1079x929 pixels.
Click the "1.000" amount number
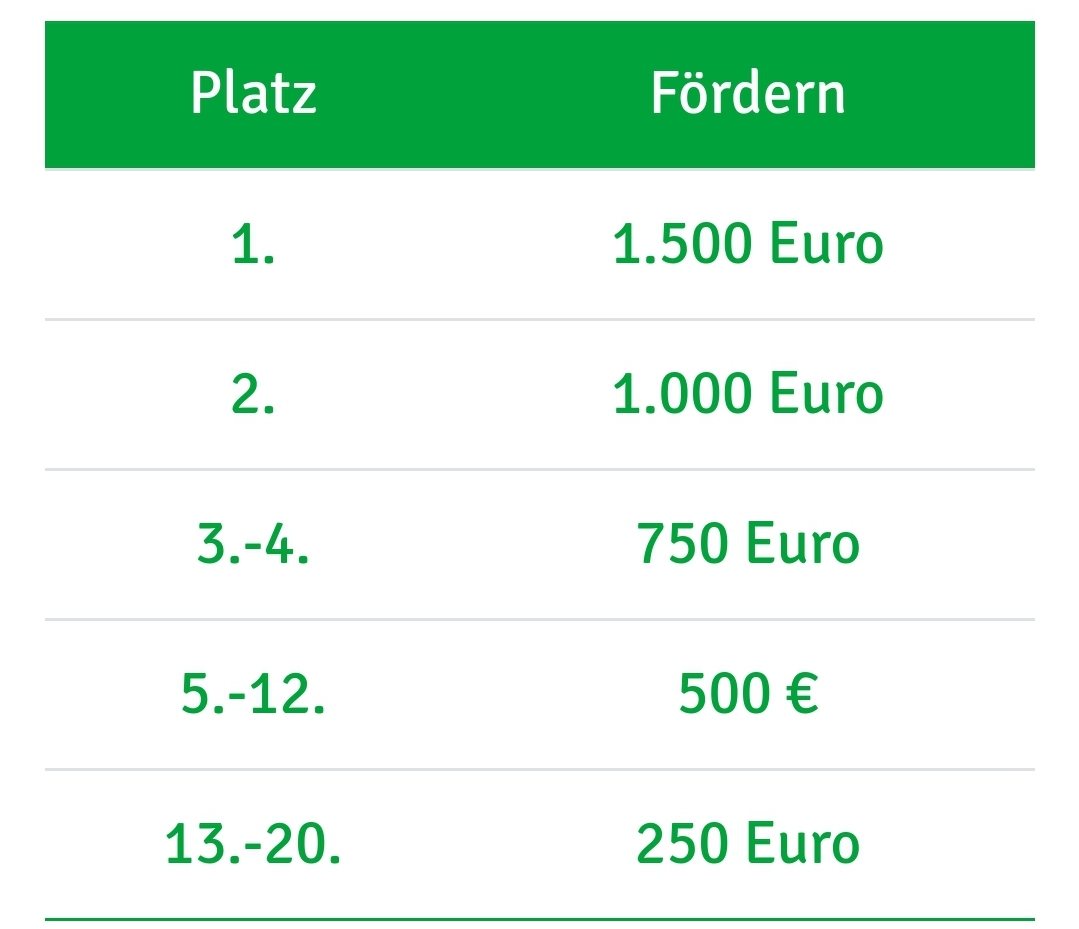point(682,395)
